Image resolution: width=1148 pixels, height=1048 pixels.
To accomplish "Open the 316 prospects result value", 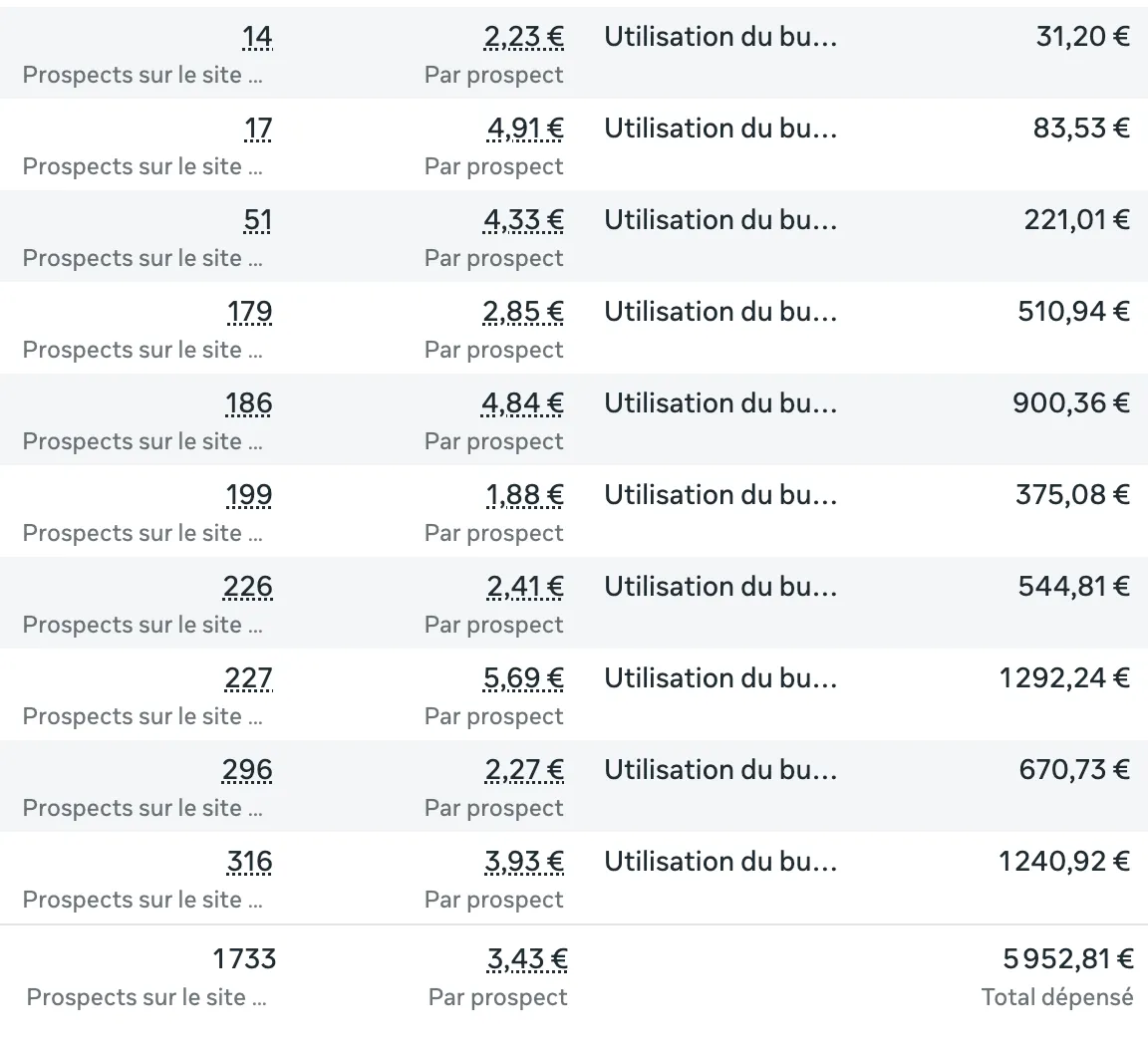I will pos(249,863).
